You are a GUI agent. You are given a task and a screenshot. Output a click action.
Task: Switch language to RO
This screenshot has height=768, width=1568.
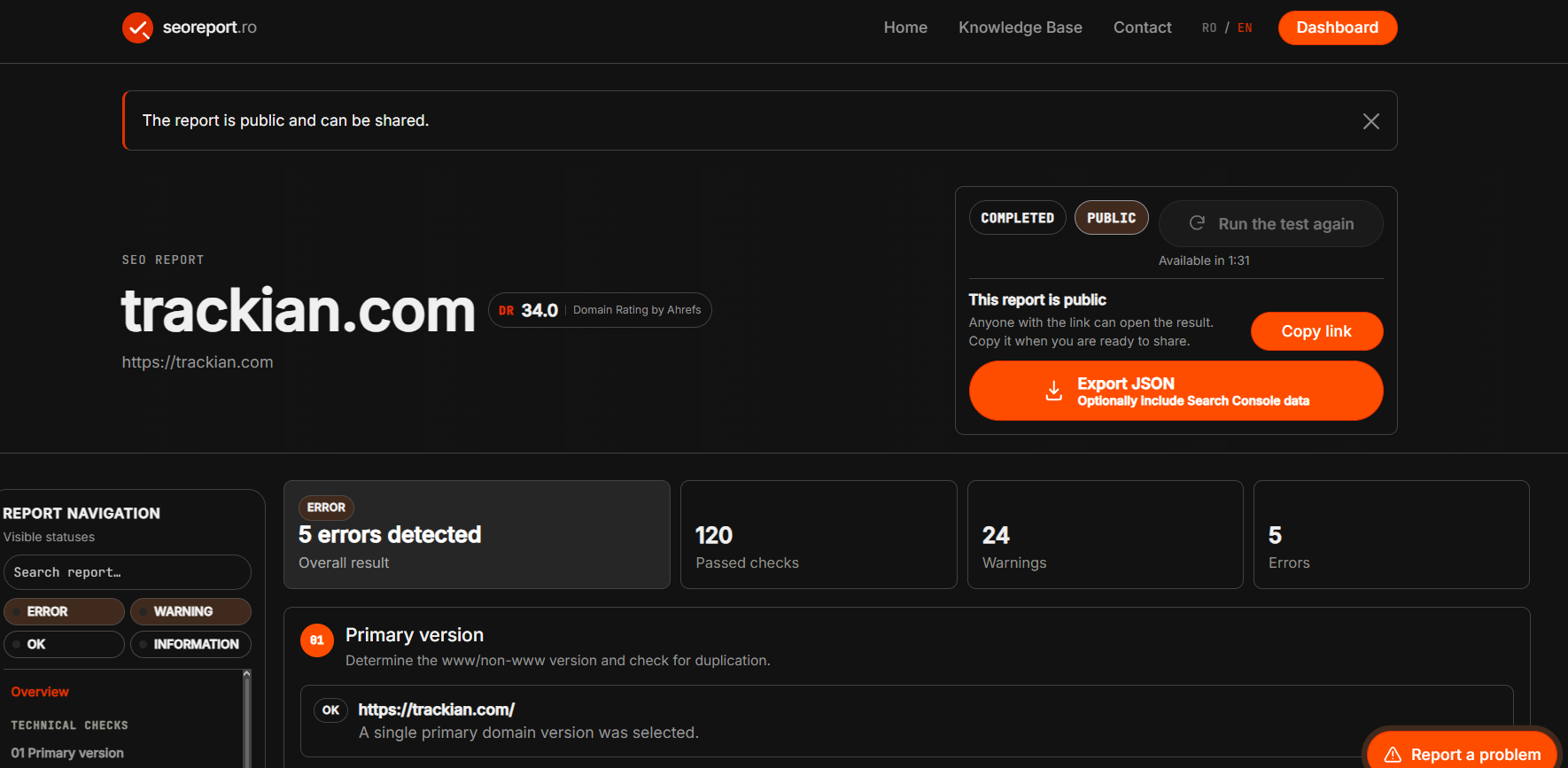pyautogui.click(x=1209, y=28)
